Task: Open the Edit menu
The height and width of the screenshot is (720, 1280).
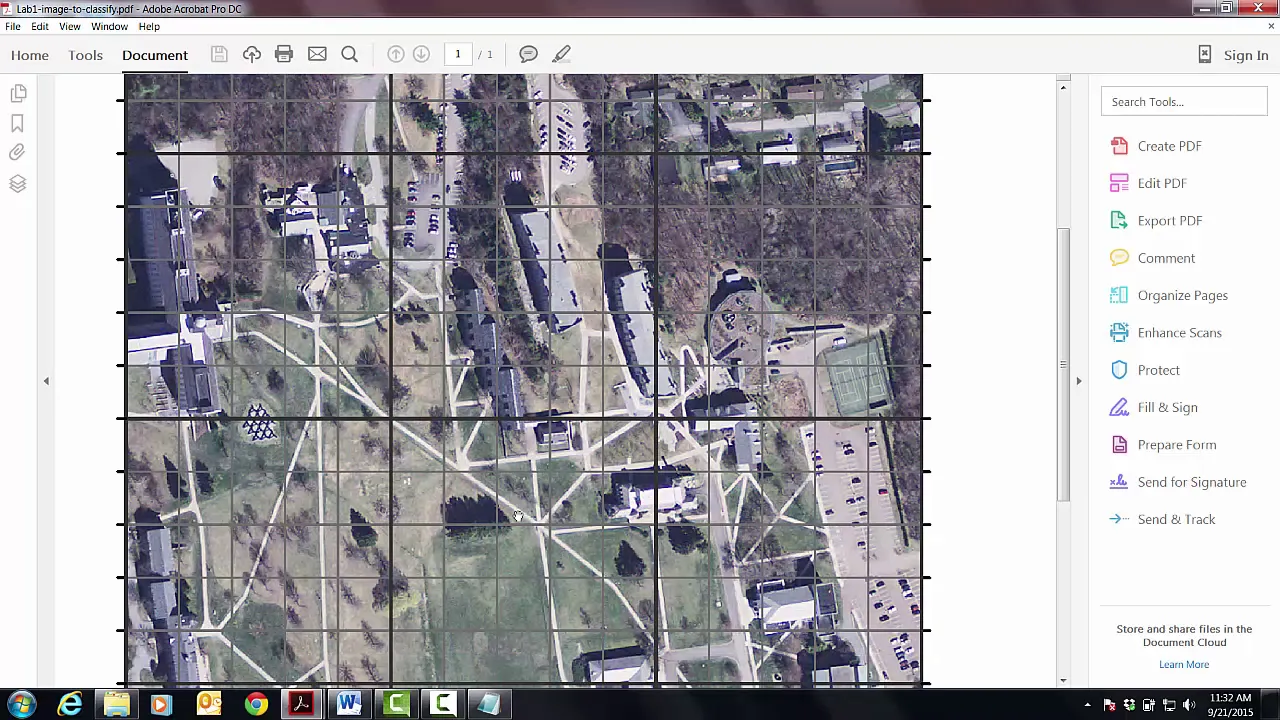Action: pyautogui.click(x=40, y=27)
